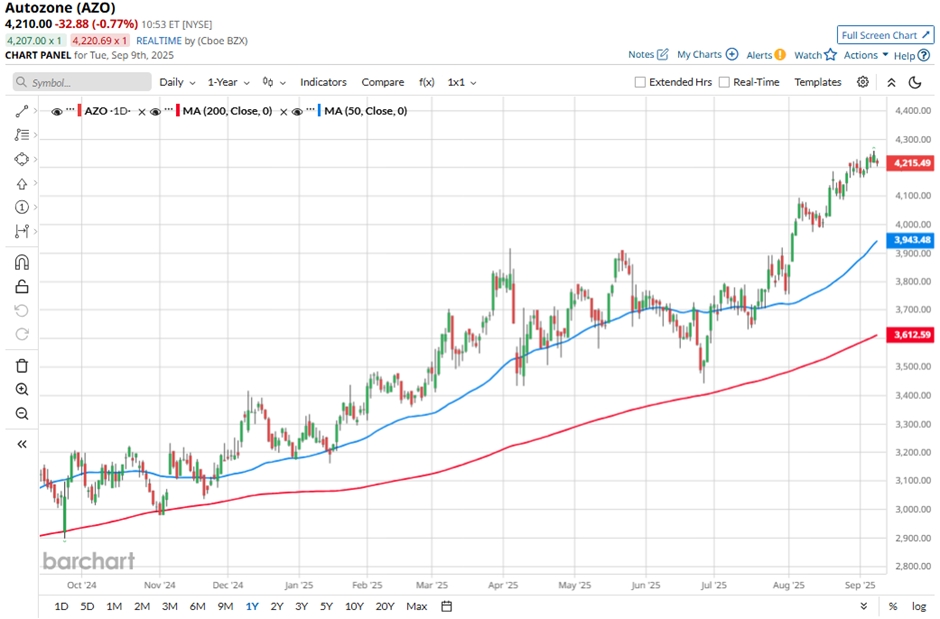The image size is (940, 619).
Task: Select the 5Y time range
Action: pos(326,606)
